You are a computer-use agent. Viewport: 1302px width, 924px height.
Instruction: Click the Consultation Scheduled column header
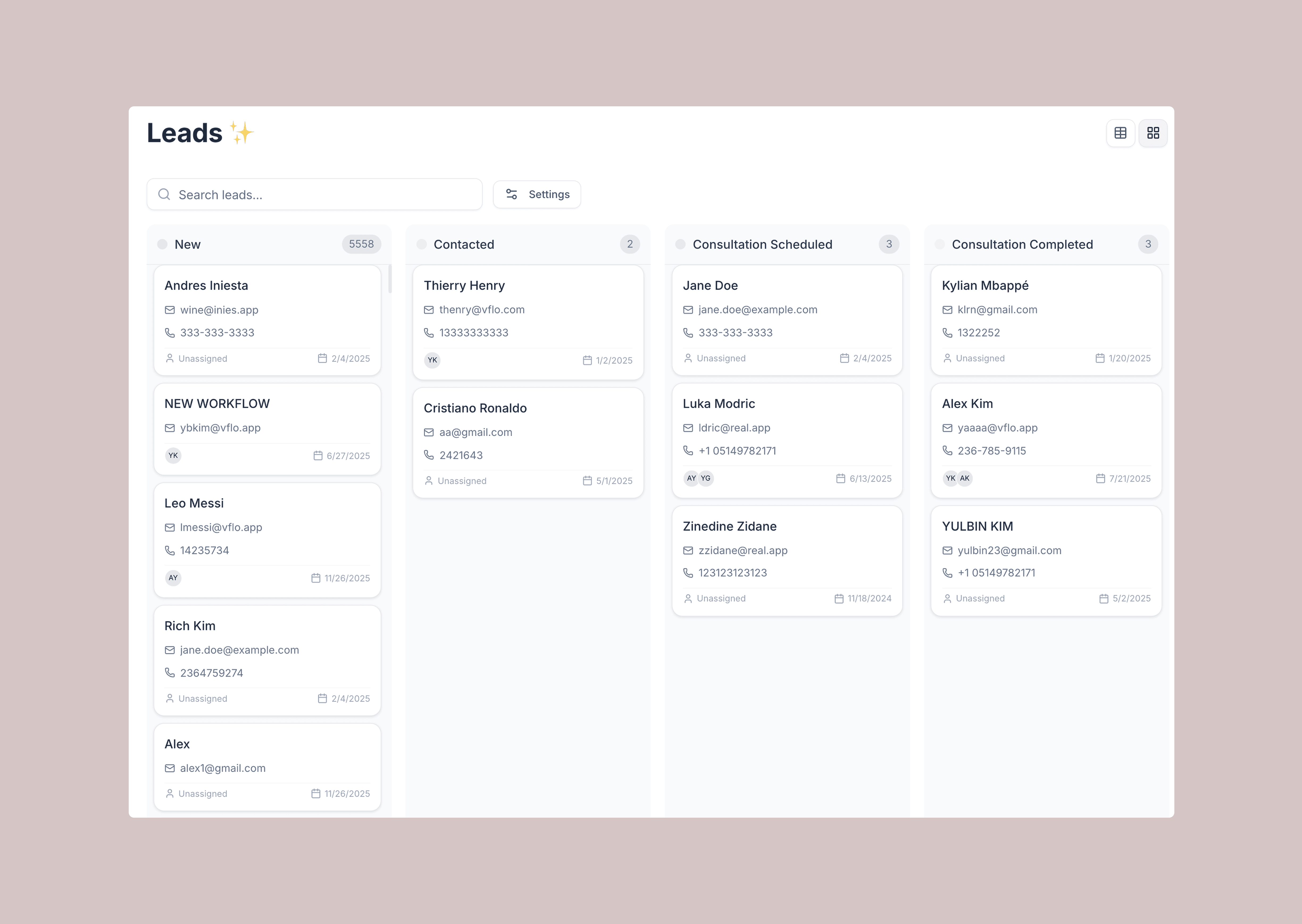(787, 244)
